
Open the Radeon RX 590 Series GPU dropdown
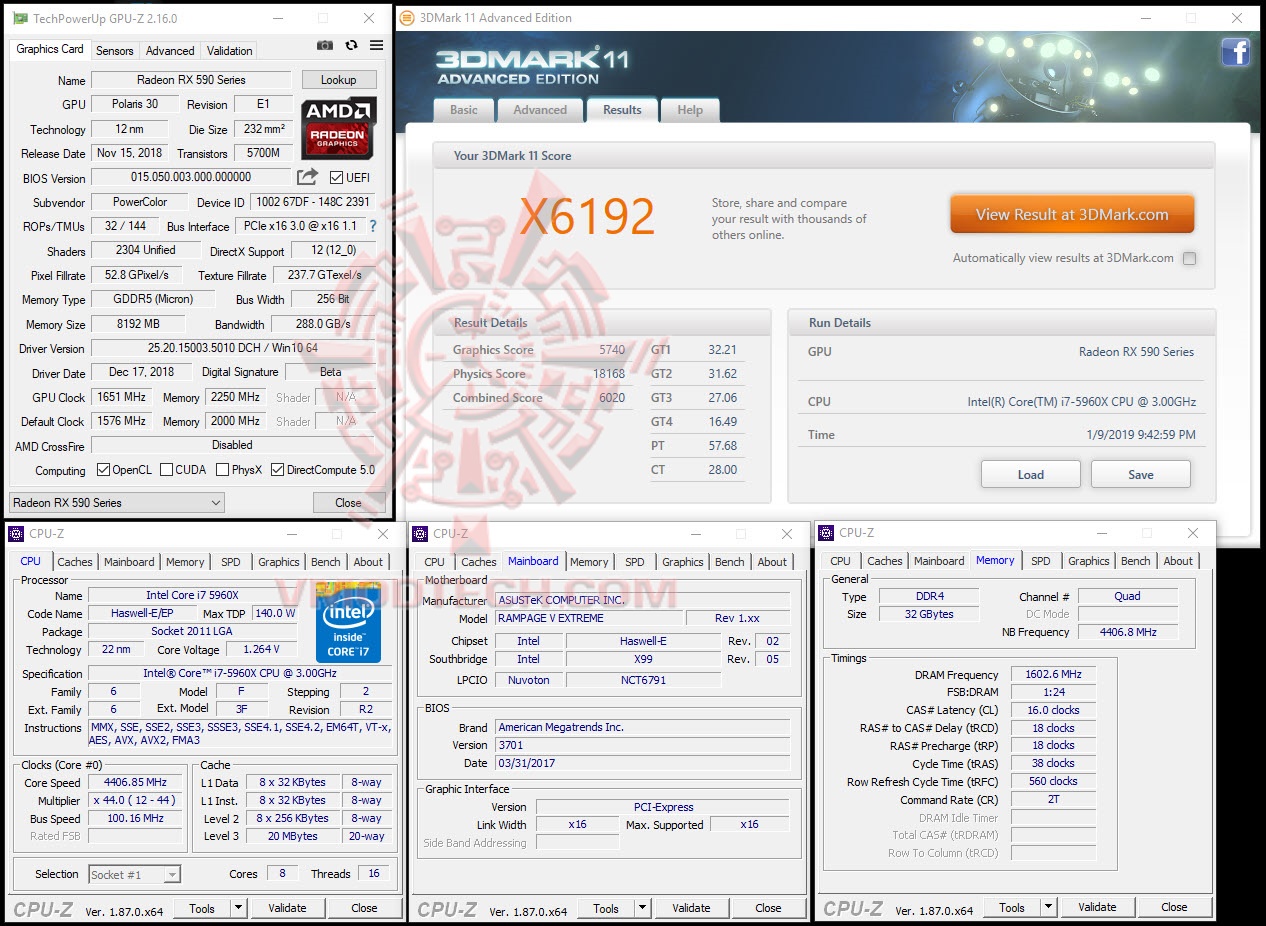pyautogui.click(x=117, y=502)
